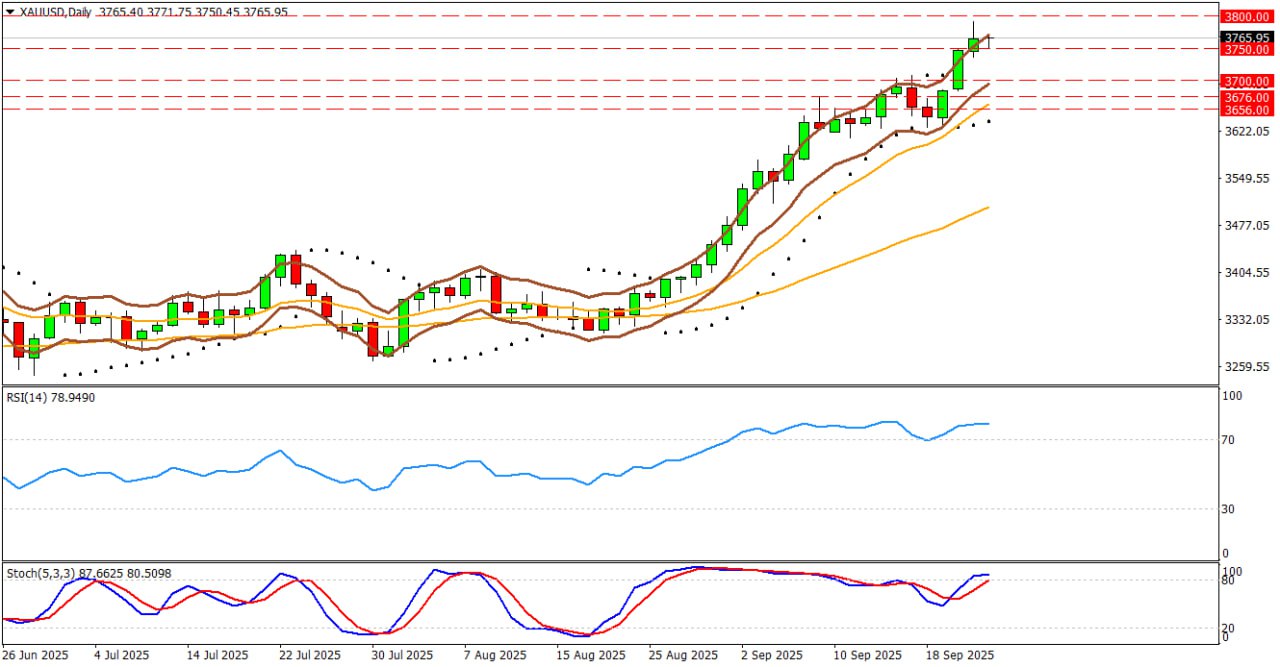The width and height of the screenshot is (1280, 667).
Task: Open the chart dropdown triangle beside XAUUSD
Action: (10, 11)
